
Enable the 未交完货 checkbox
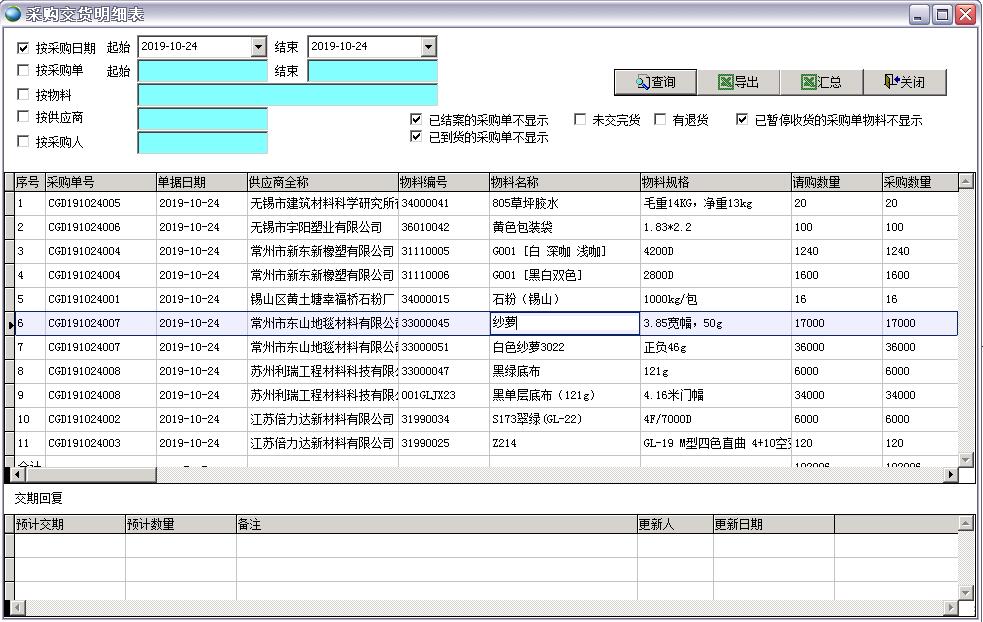click(580, 119)
